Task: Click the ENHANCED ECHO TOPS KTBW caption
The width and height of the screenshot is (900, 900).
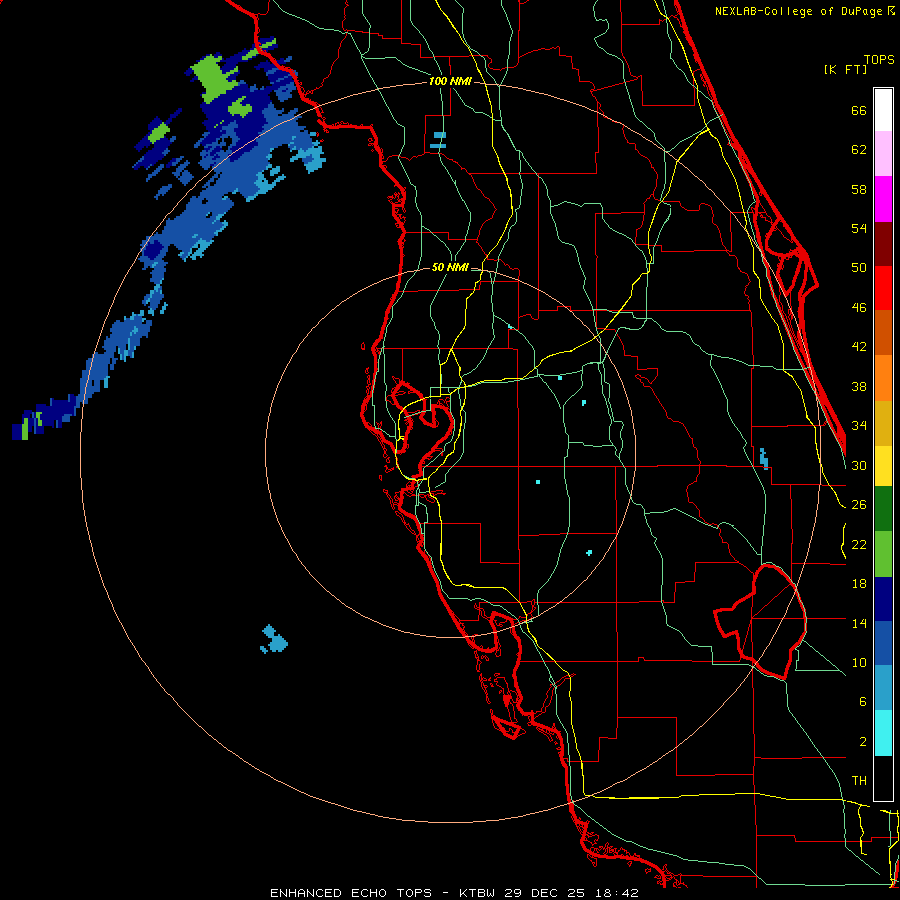Action: [454, 893]
